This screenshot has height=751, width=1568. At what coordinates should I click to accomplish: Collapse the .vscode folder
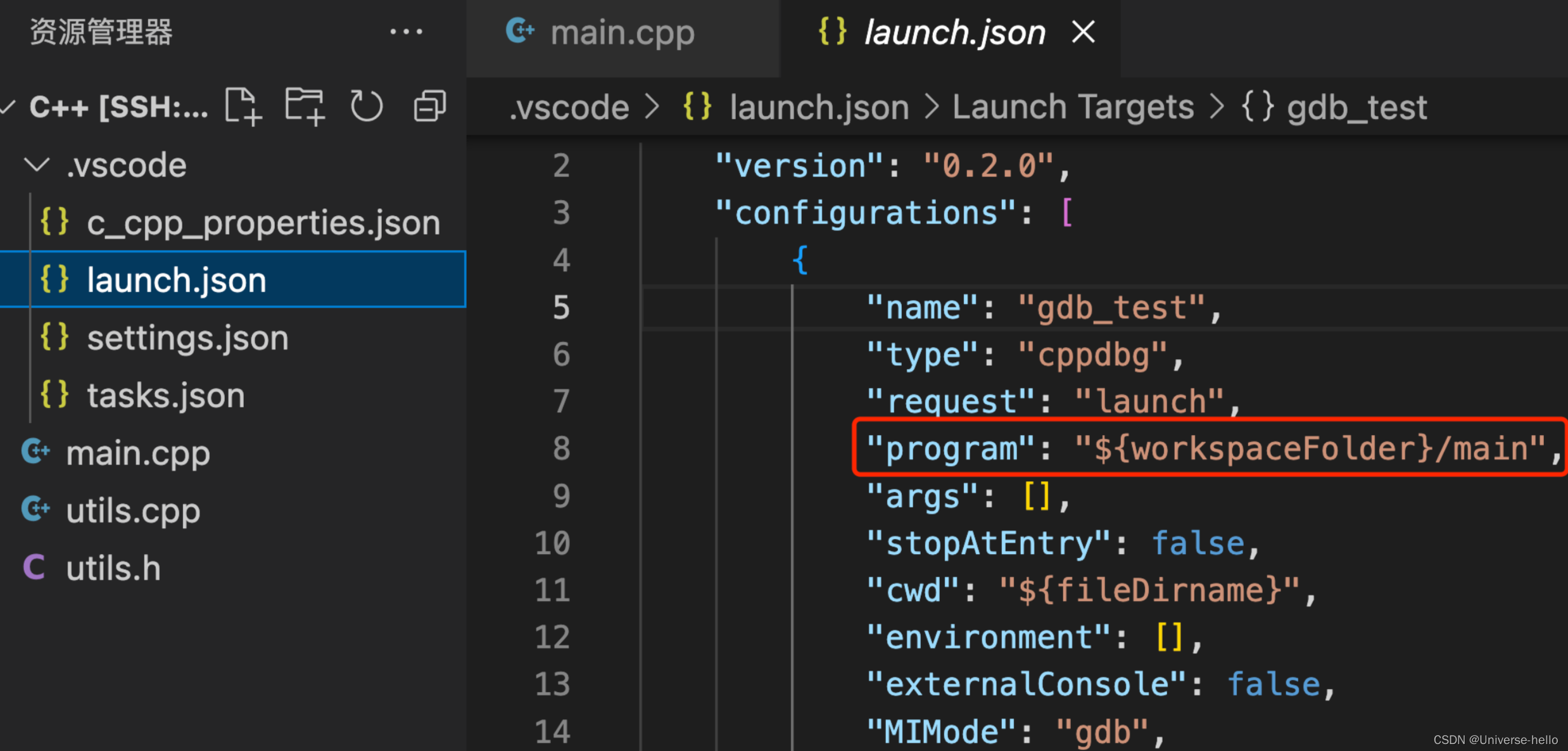click(x=37, y=165)
